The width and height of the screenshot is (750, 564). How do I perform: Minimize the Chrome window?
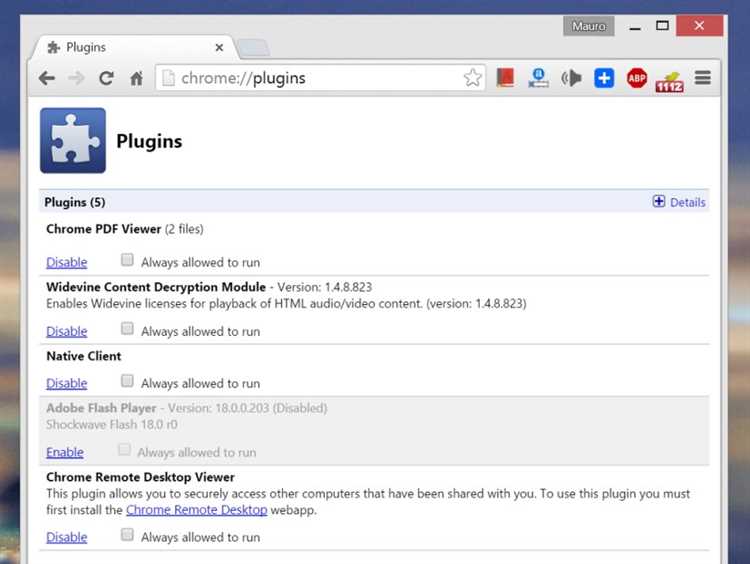(x=635, y=27)
